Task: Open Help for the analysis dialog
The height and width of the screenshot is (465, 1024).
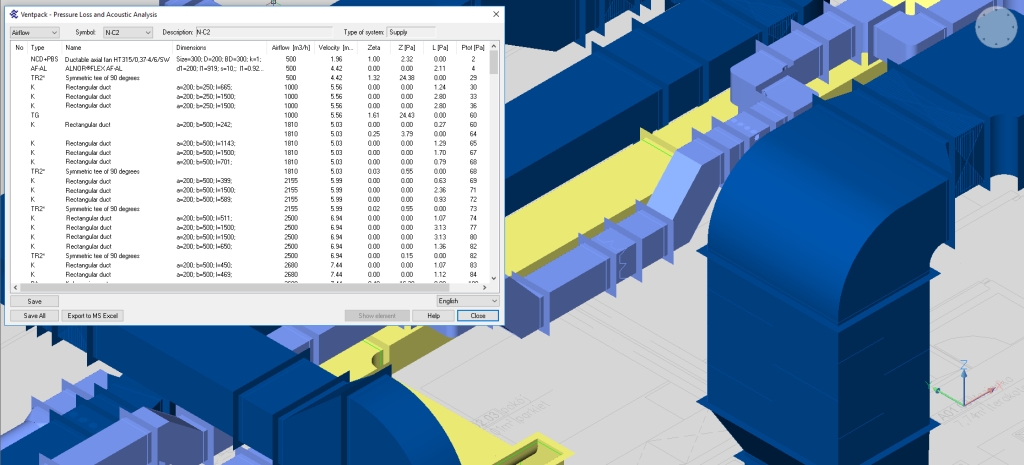Action: pyautogui.click(x=433, y=315)
